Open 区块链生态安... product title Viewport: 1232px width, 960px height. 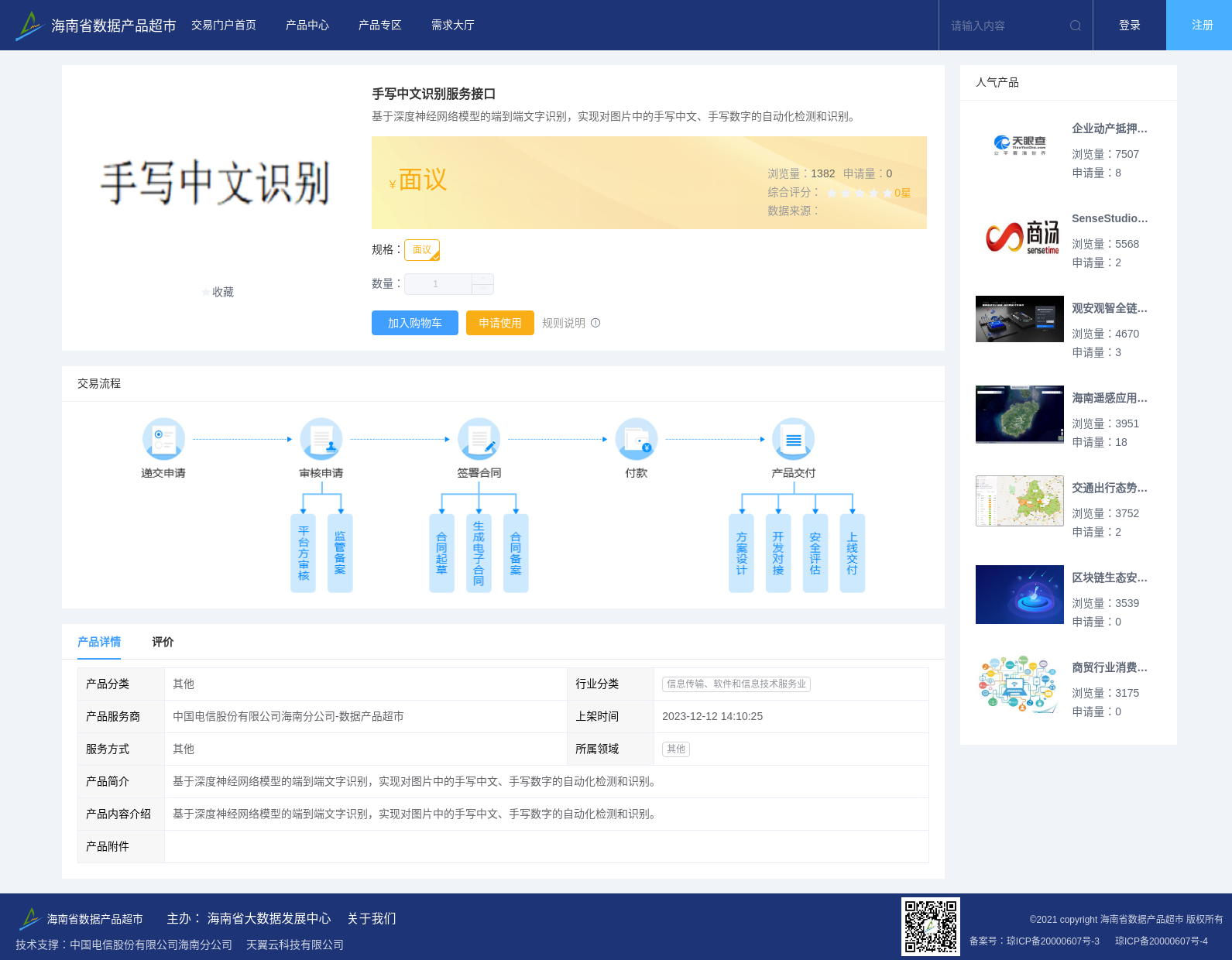pos(1110,578)
